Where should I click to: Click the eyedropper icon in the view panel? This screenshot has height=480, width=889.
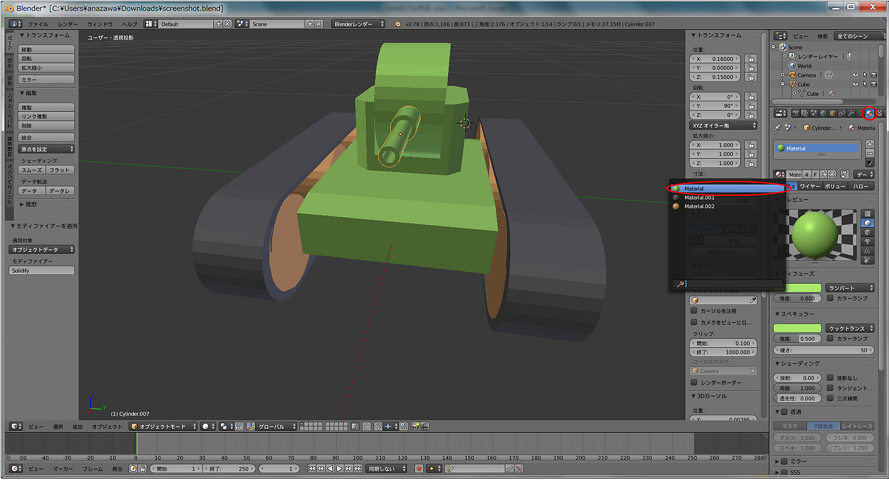752,299
